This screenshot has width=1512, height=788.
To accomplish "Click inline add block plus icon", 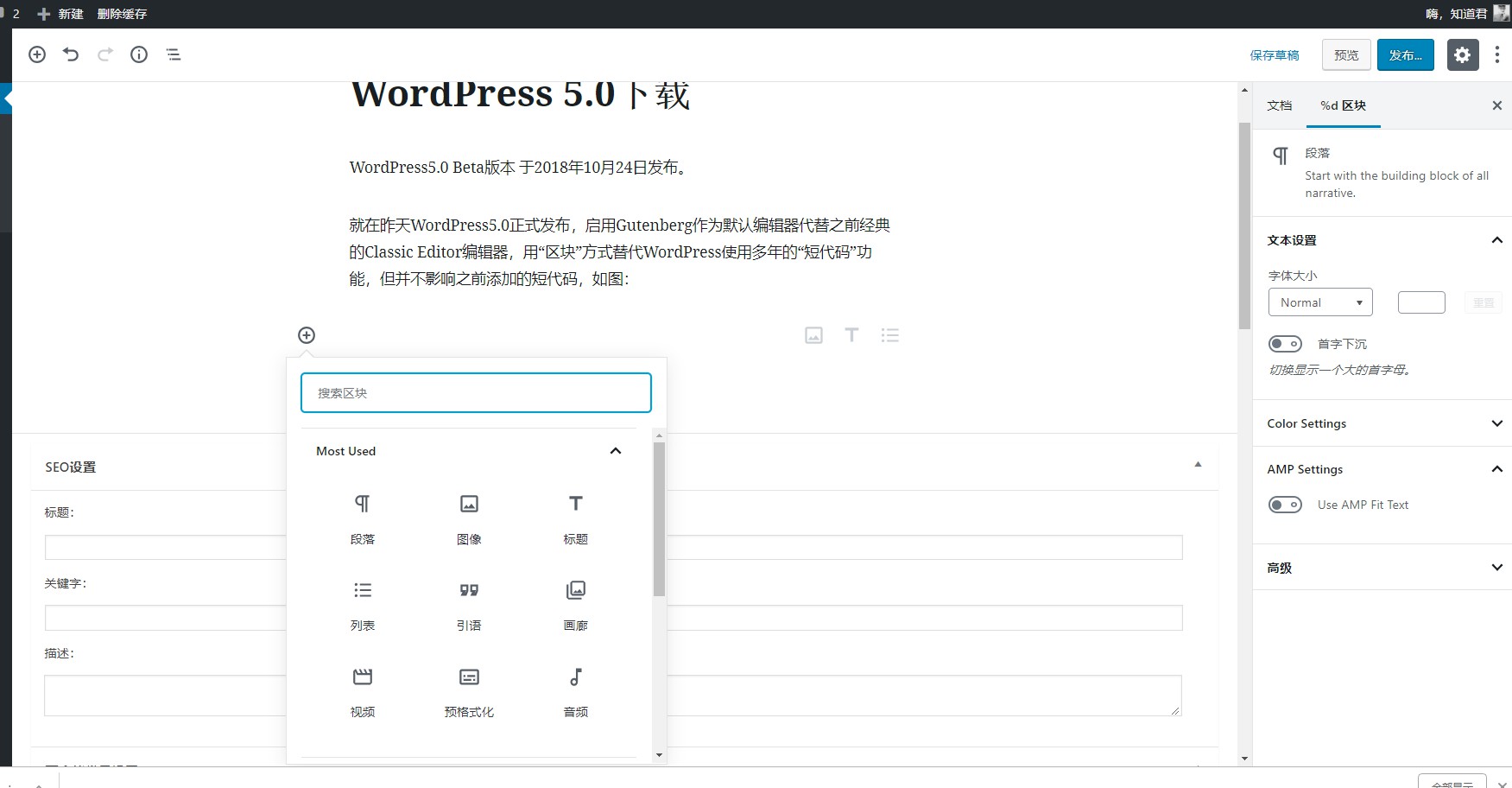I will click(307, 335).
